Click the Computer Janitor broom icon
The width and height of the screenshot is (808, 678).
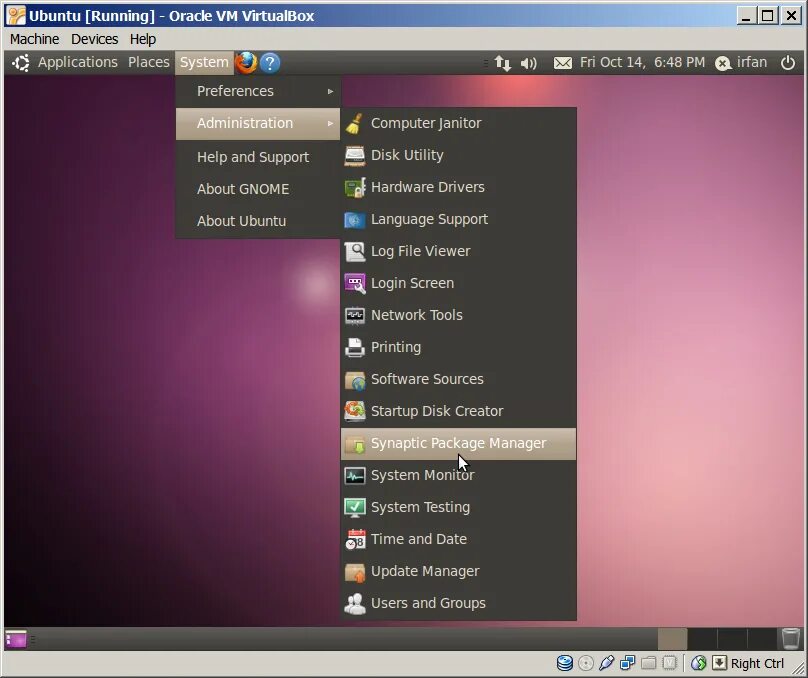coord(355,124)
